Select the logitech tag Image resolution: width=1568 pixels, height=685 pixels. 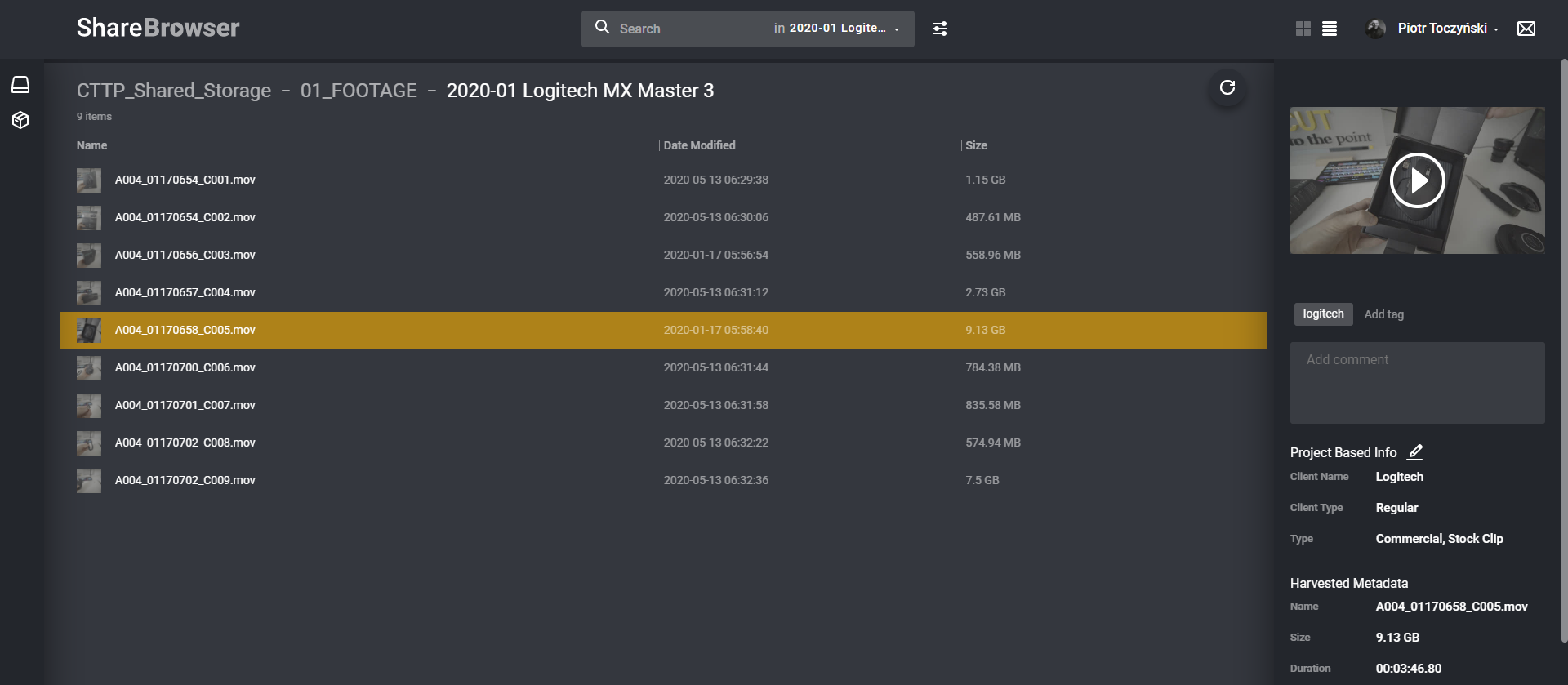pos(1323,314)
